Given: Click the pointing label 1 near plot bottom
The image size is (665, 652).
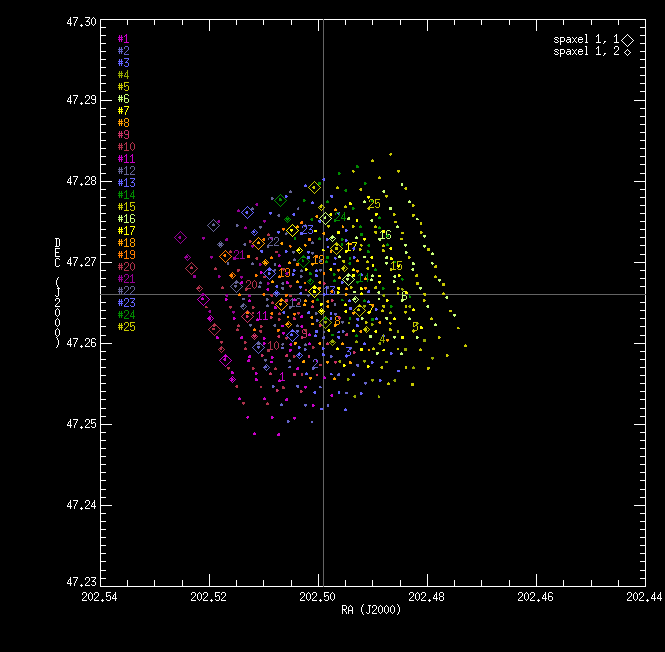Looking at the screenshot, I should point(282,377).
